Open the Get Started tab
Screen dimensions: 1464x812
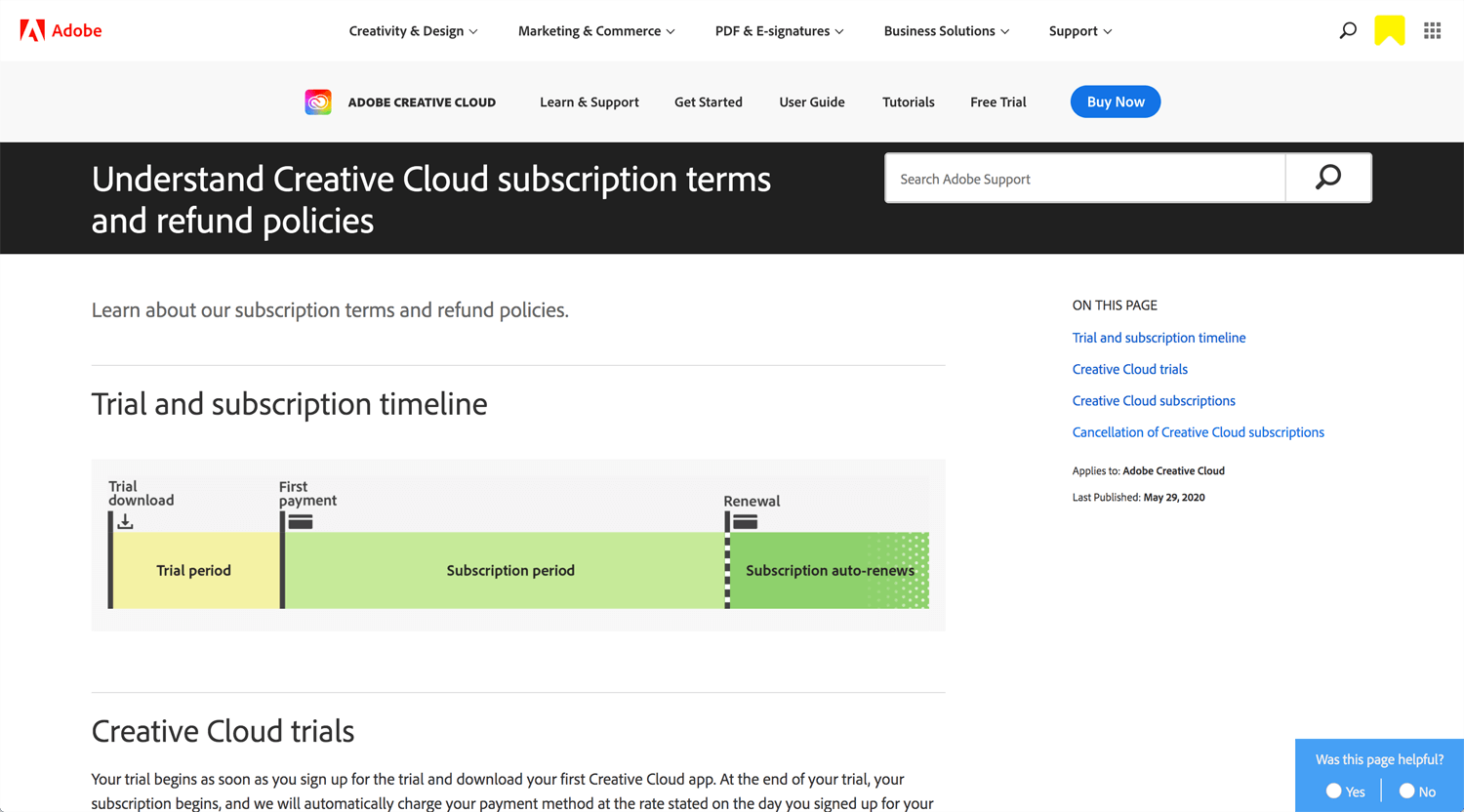tap(709, 101)
